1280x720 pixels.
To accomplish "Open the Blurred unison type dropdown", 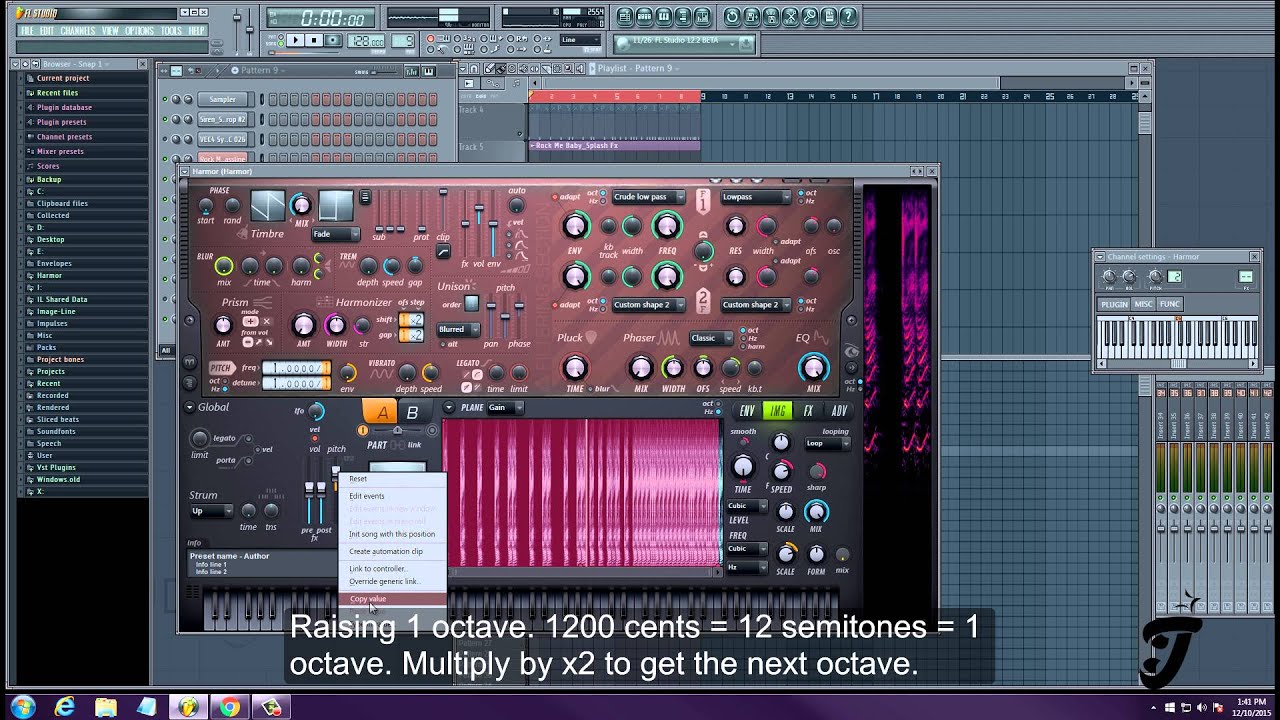I will pos(458,329).
